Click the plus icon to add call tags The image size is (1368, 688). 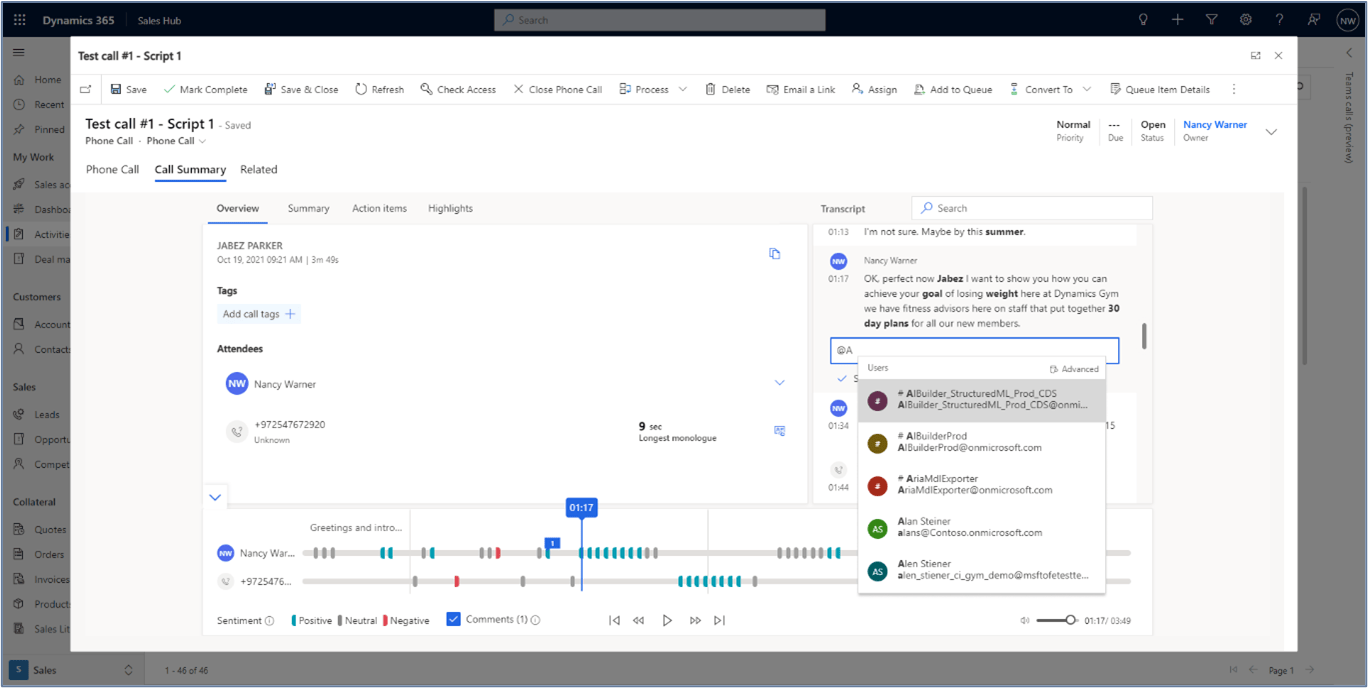pos(290,314)
